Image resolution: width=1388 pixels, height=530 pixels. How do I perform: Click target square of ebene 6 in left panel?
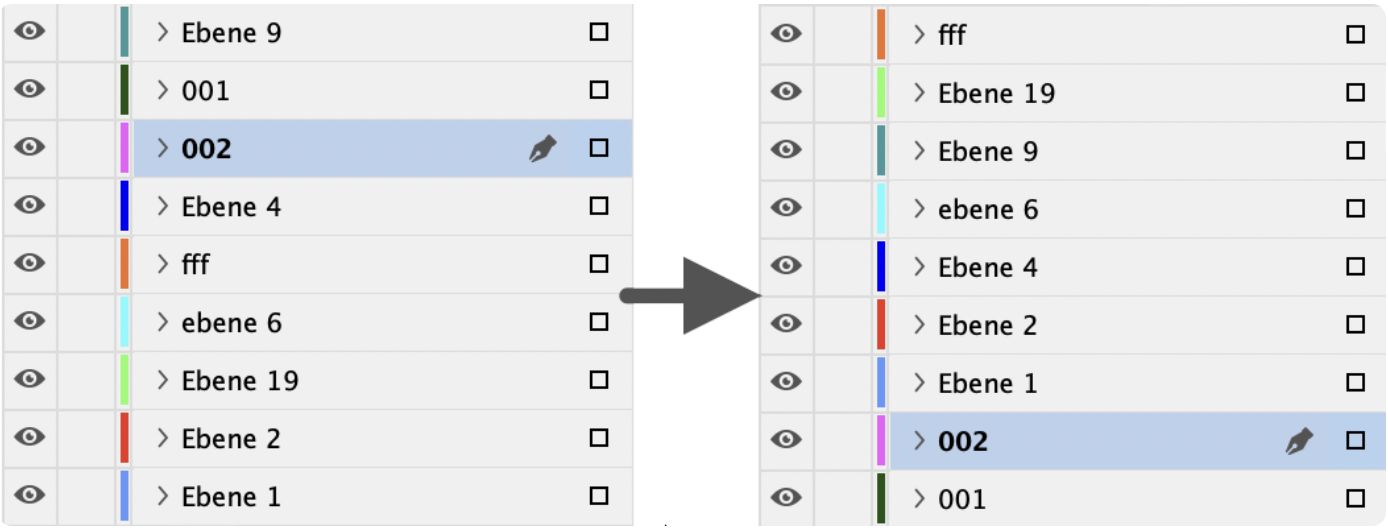coord(599,322)
